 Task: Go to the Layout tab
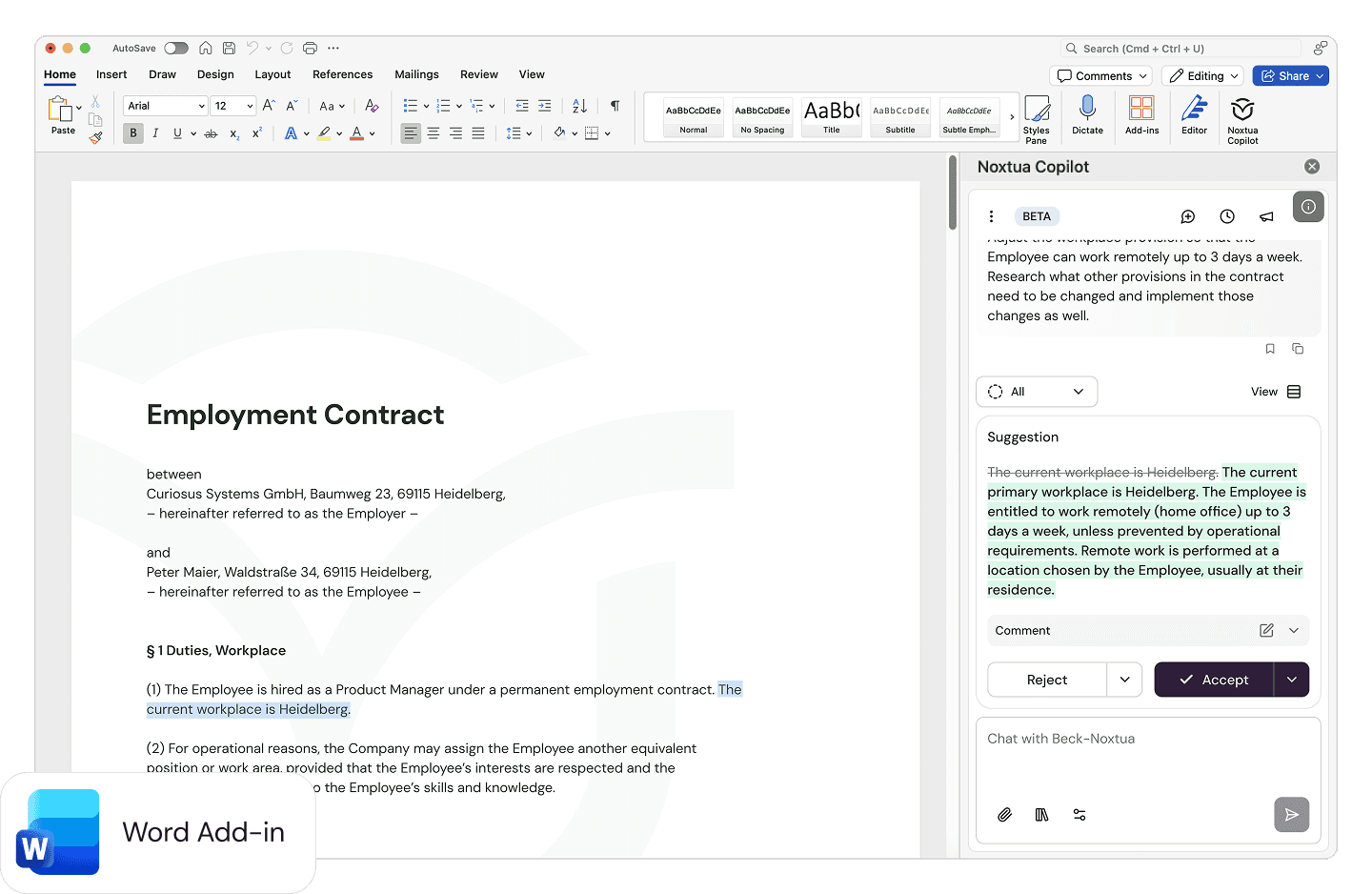point(272,74)
